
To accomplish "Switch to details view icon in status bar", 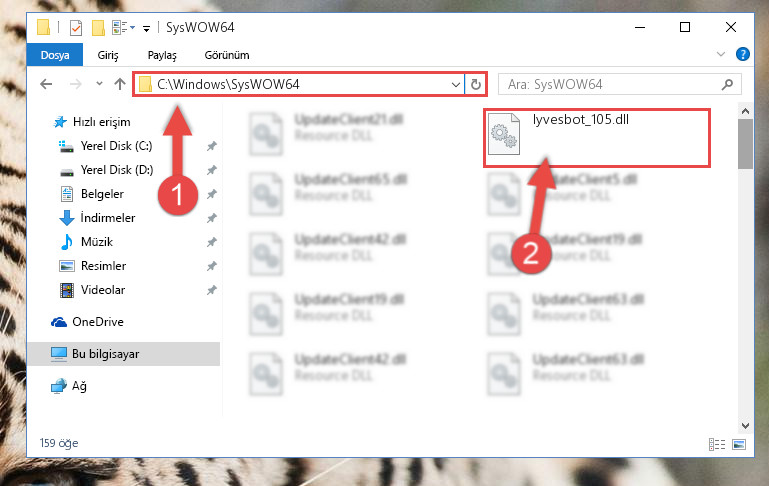I will click(717, 444).
